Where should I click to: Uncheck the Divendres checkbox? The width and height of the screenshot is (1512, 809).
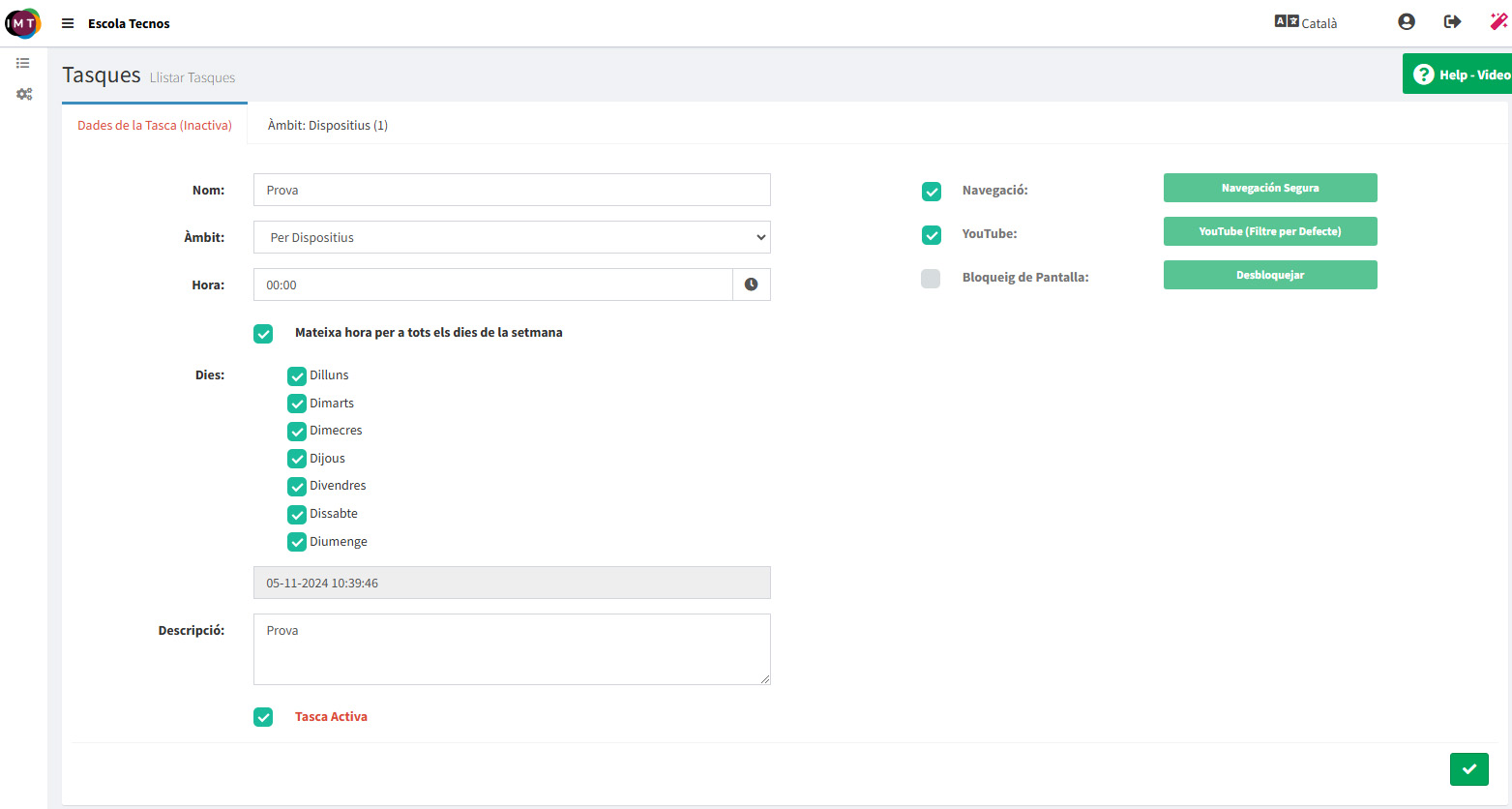[297, 487]
